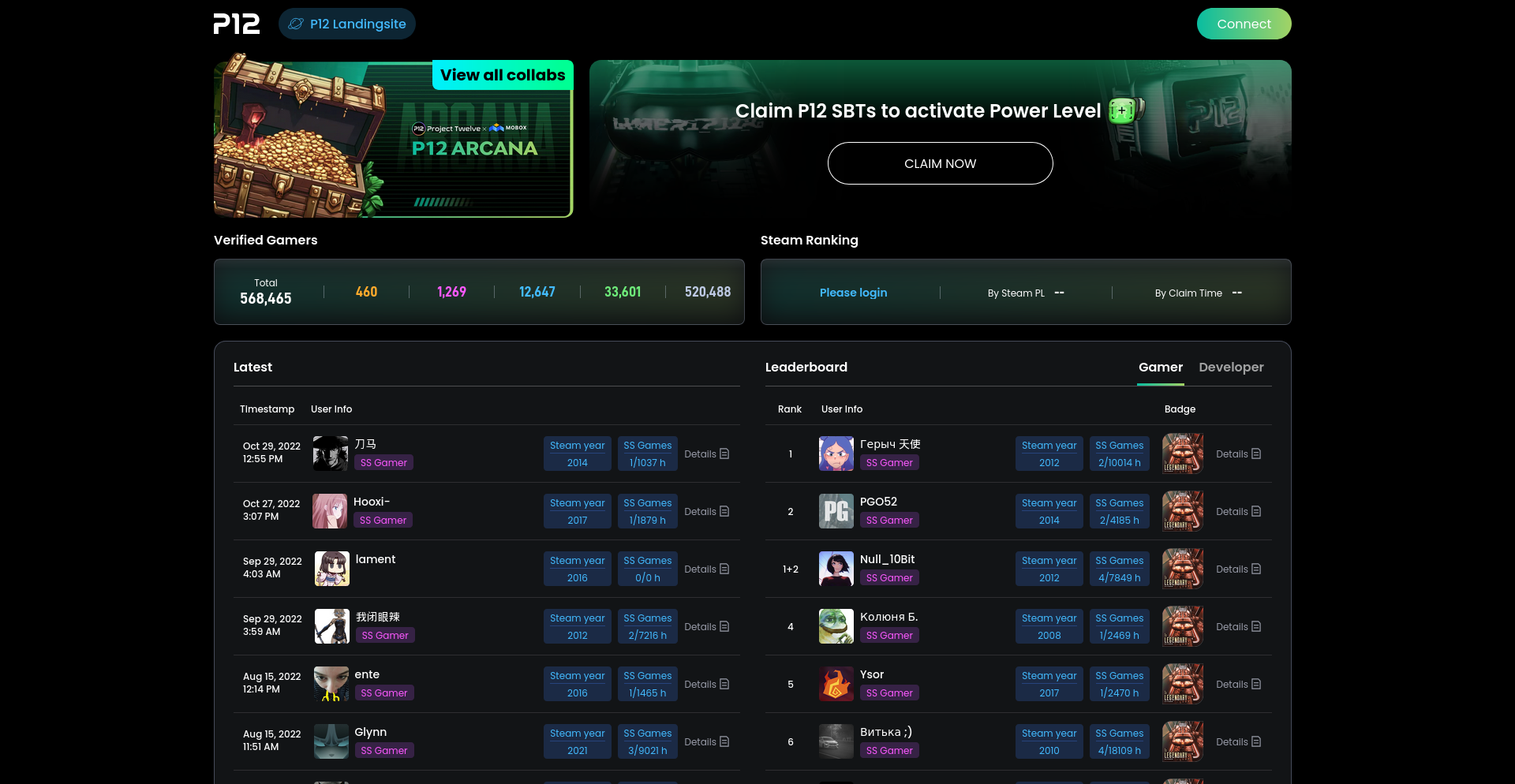Click the orange 460 gamers count

tap(366, 292)
